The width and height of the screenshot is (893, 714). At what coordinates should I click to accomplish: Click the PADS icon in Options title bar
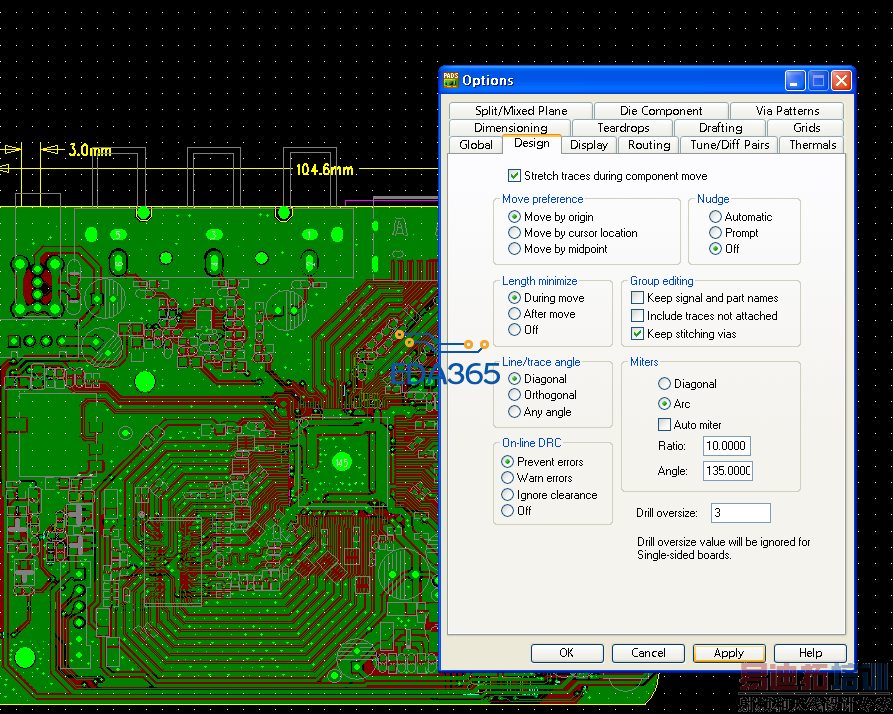pos(451,80)
